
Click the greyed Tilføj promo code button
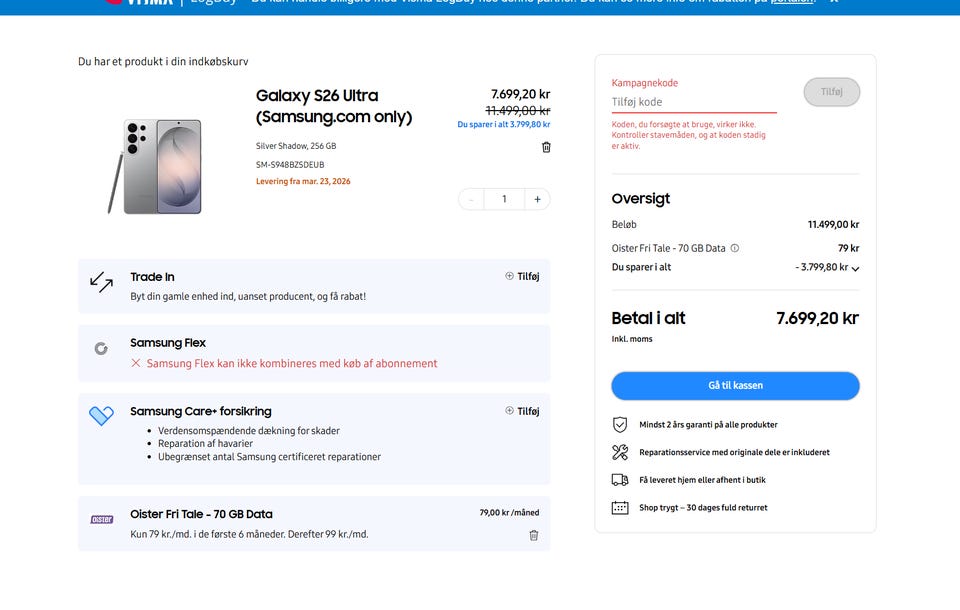831,92
